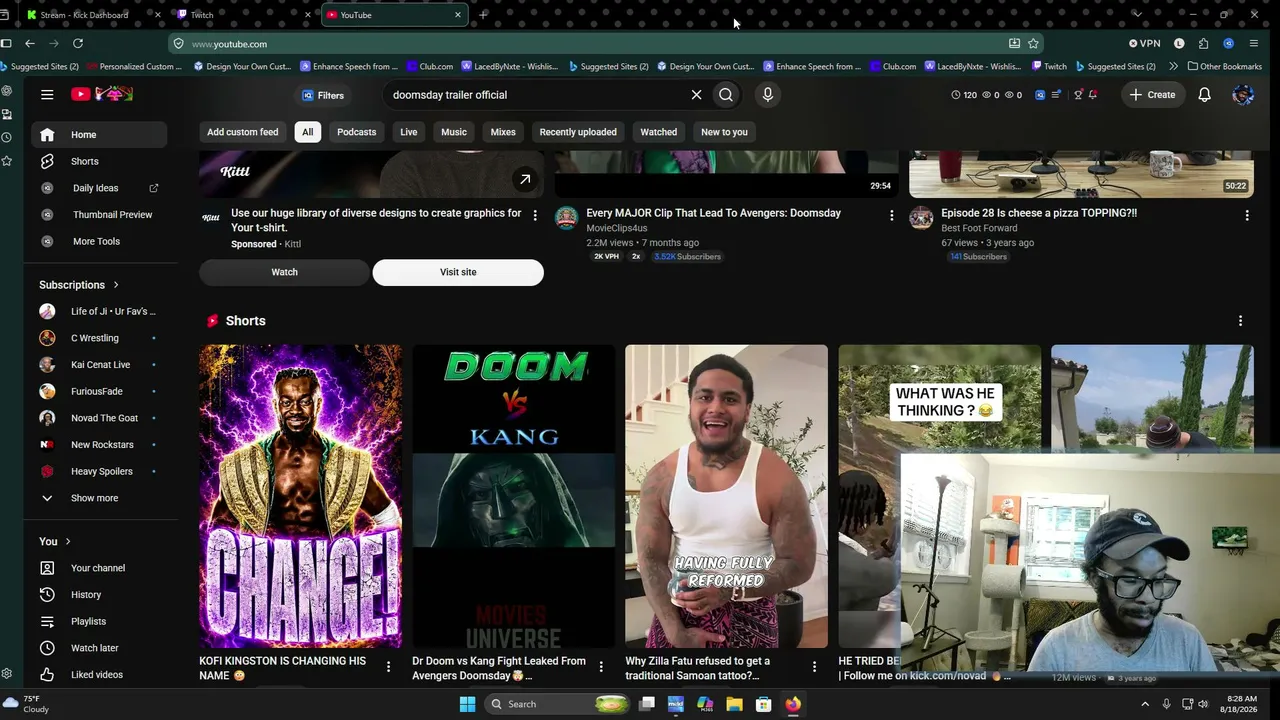The height and width of the screenshot is (720, 1280).
Task: Open Task View on the taskbar
Action: [647, 704]
